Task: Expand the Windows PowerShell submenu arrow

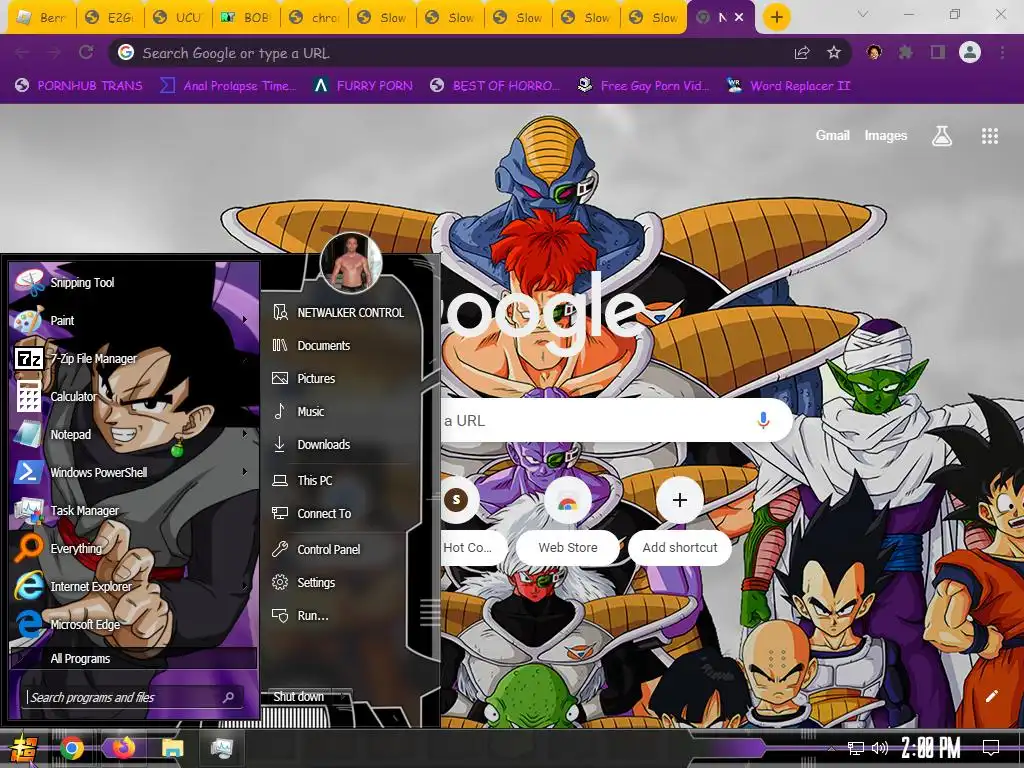Action: 245,472
